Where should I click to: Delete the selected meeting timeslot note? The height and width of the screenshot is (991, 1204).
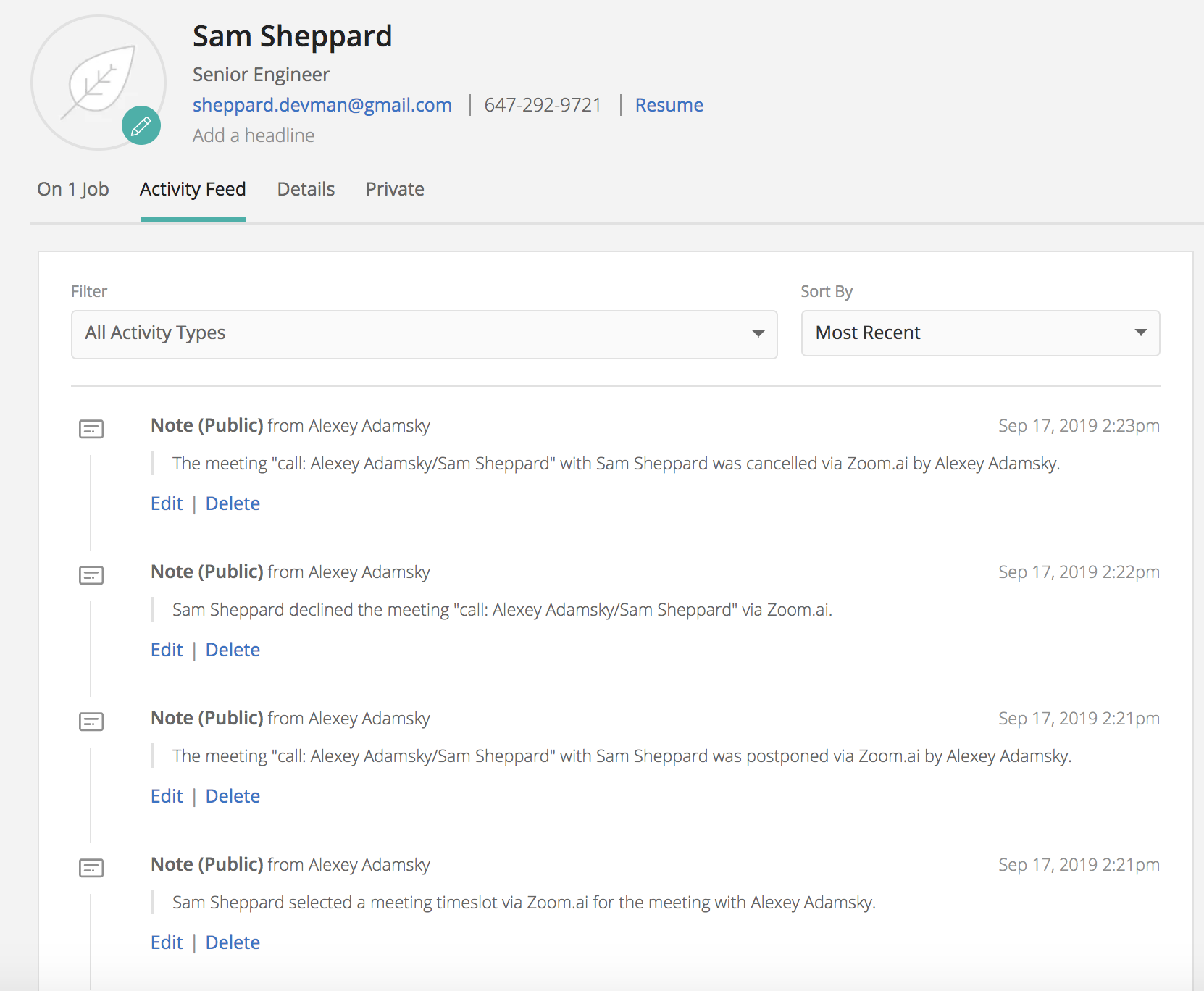[233, 942]
